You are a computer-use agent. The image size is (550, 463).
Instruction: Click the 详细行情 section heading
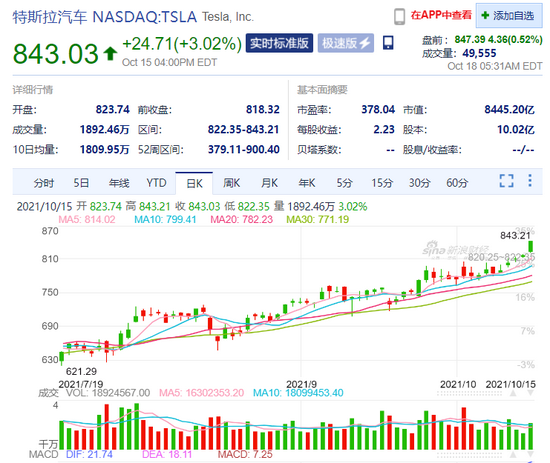(x=33, y=90)
